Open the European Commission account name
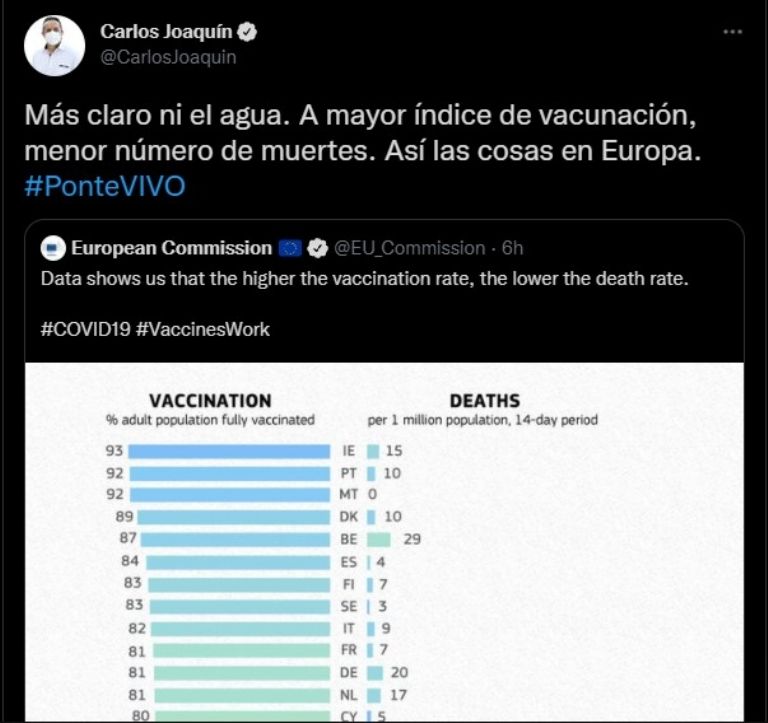 tap(171, 248)
